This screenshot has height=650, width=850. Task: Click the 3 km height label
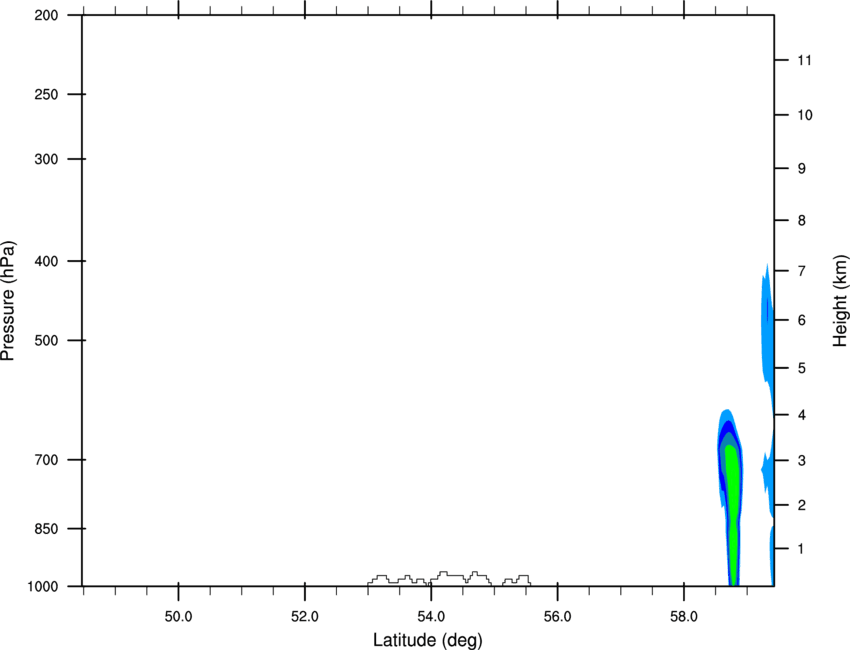802,461
